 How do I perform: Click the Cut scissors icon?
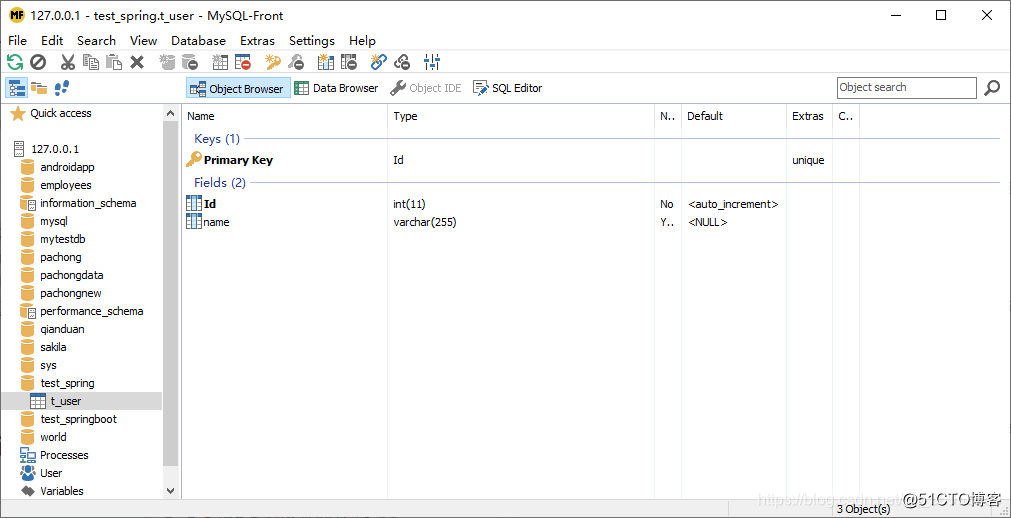(x=68, y=62)
